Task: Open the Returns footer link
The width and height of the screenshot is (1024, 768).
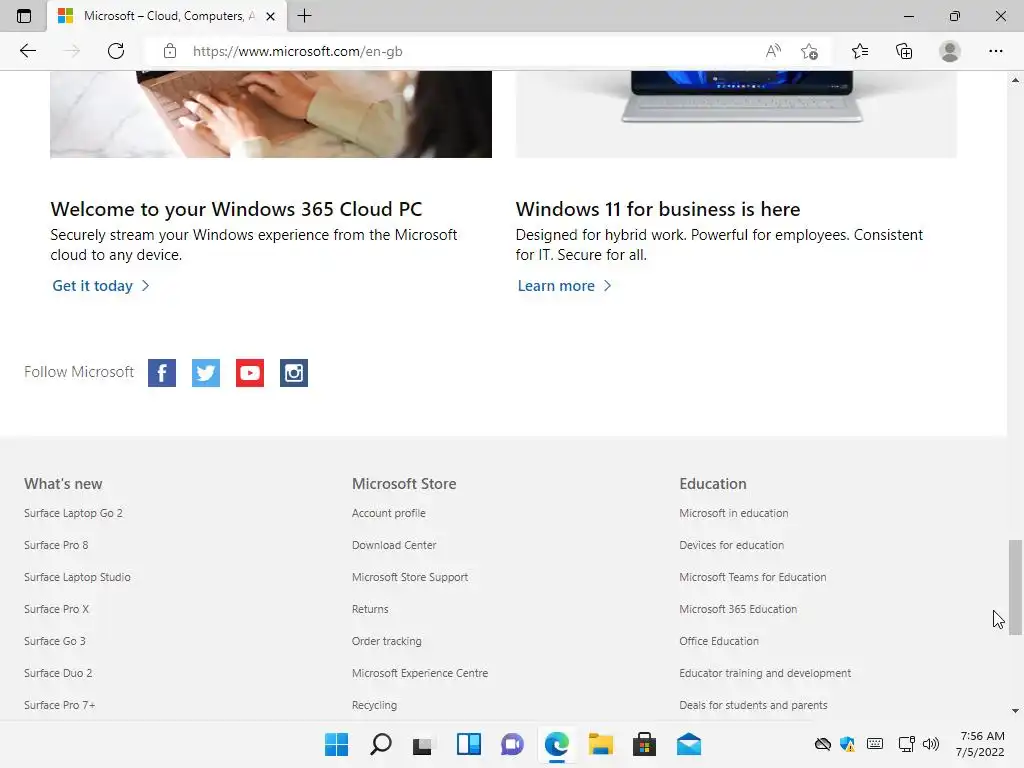Action: (x=370, y=609)
